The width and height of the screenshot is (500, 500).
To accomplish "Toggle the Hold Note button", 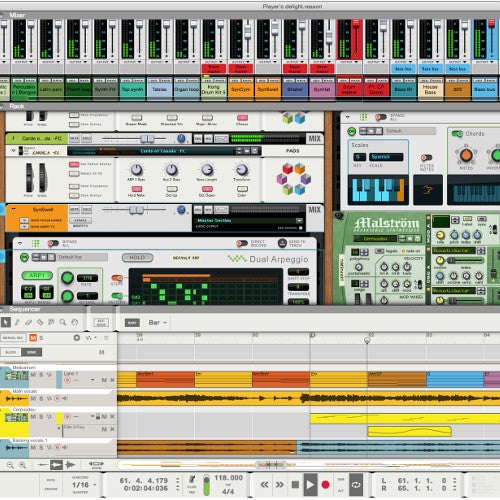I will [137, 189].
